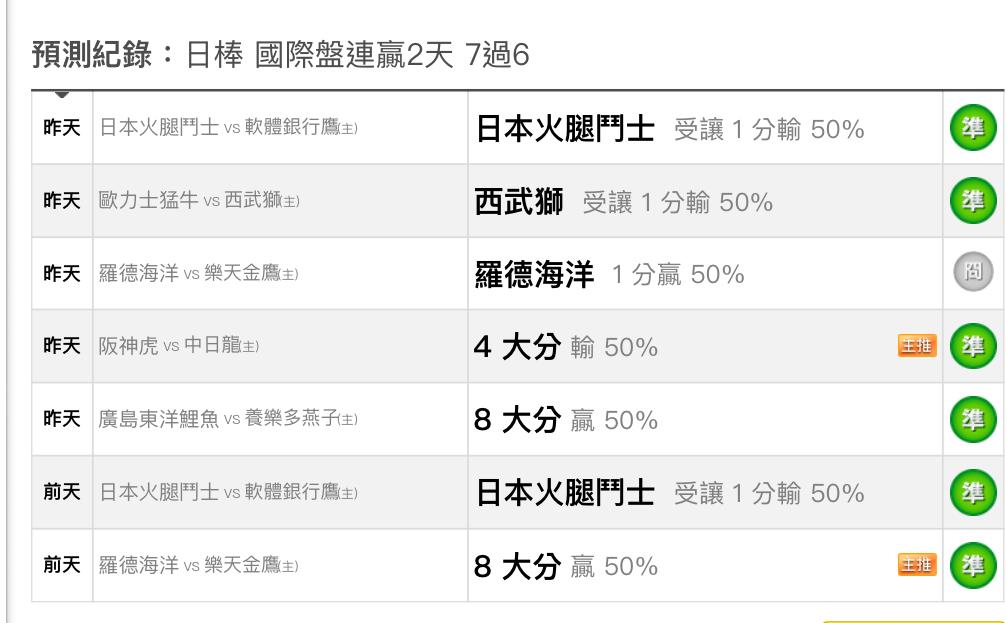Click green 準 icon in 前天 羅德海洋 row

pos(973,565)
